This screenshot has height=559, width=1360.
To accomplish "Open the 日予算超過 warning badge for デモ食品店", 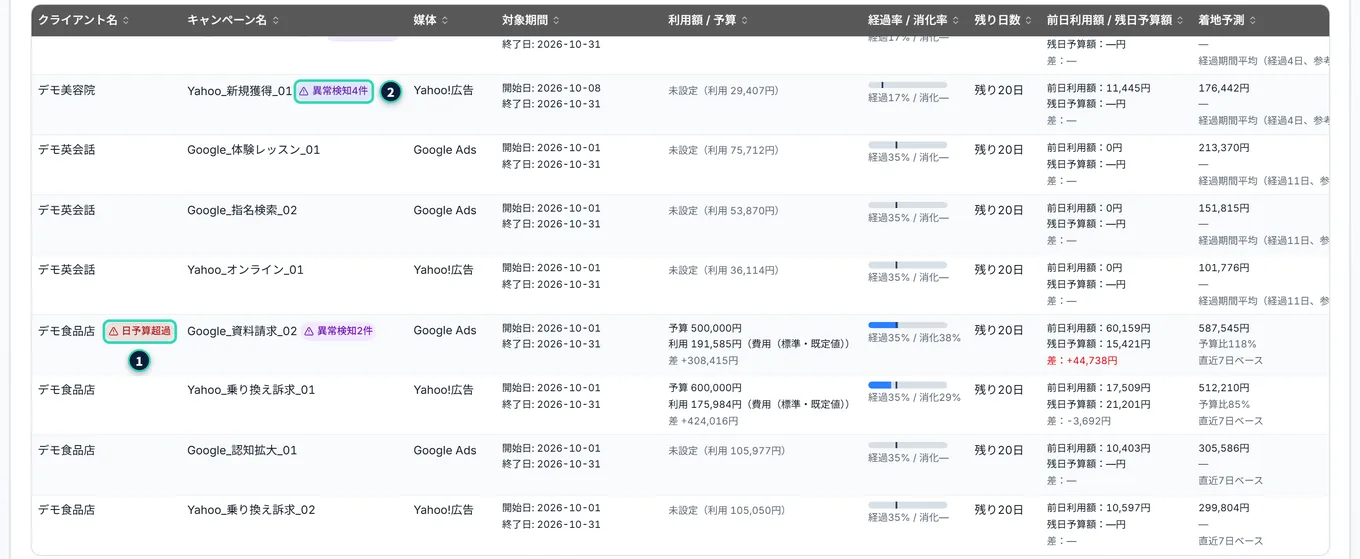I will point(140,331).
